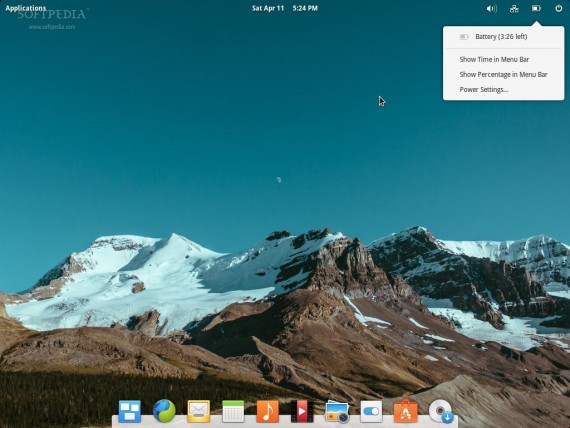Launch the Midori web browser
Image resolution: width=570 pixels, height=428 pixels.
(164, 411)
